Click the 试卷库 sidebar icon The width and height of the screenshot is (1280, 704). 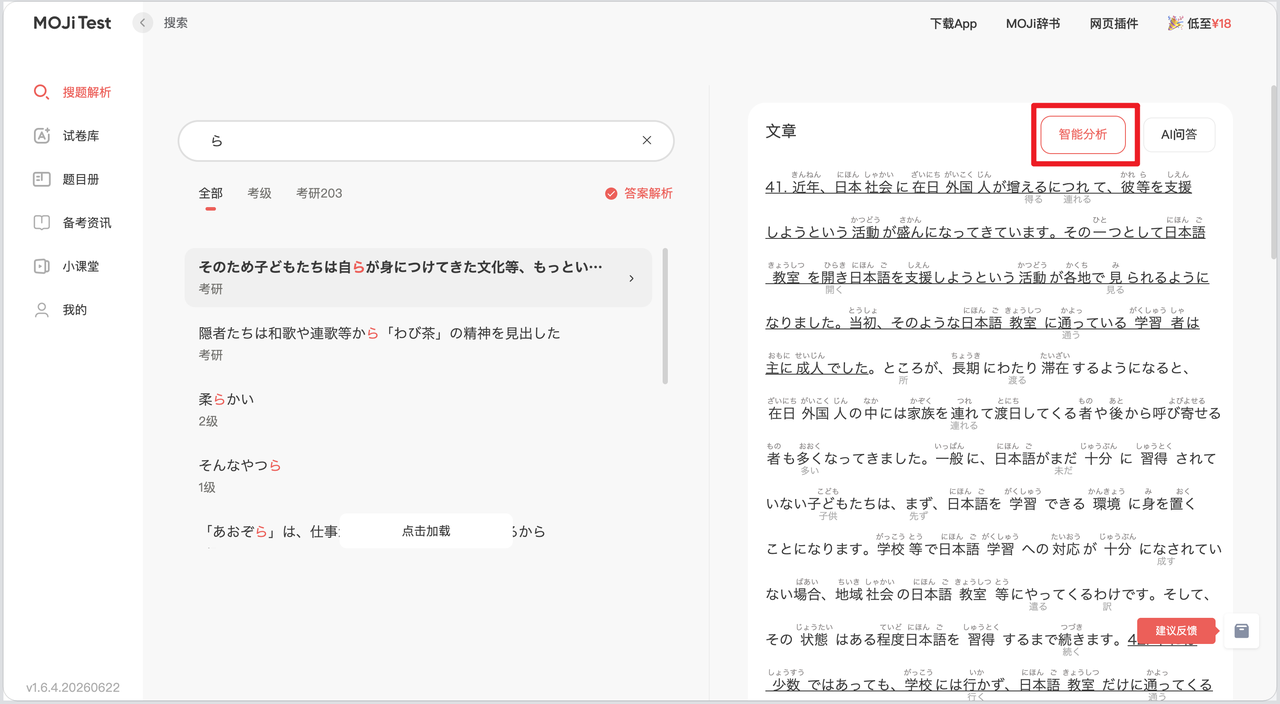click(41, 136)
